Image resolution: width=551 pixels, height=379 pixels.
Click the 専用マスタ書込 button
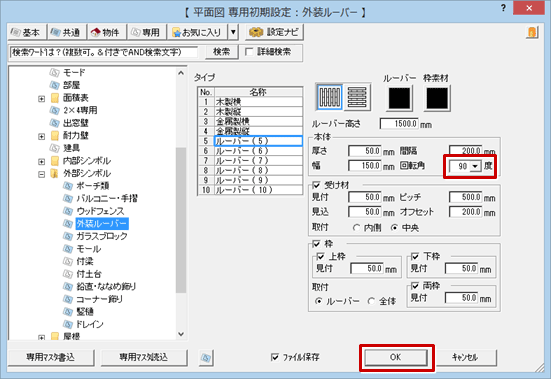pos(51,358)
